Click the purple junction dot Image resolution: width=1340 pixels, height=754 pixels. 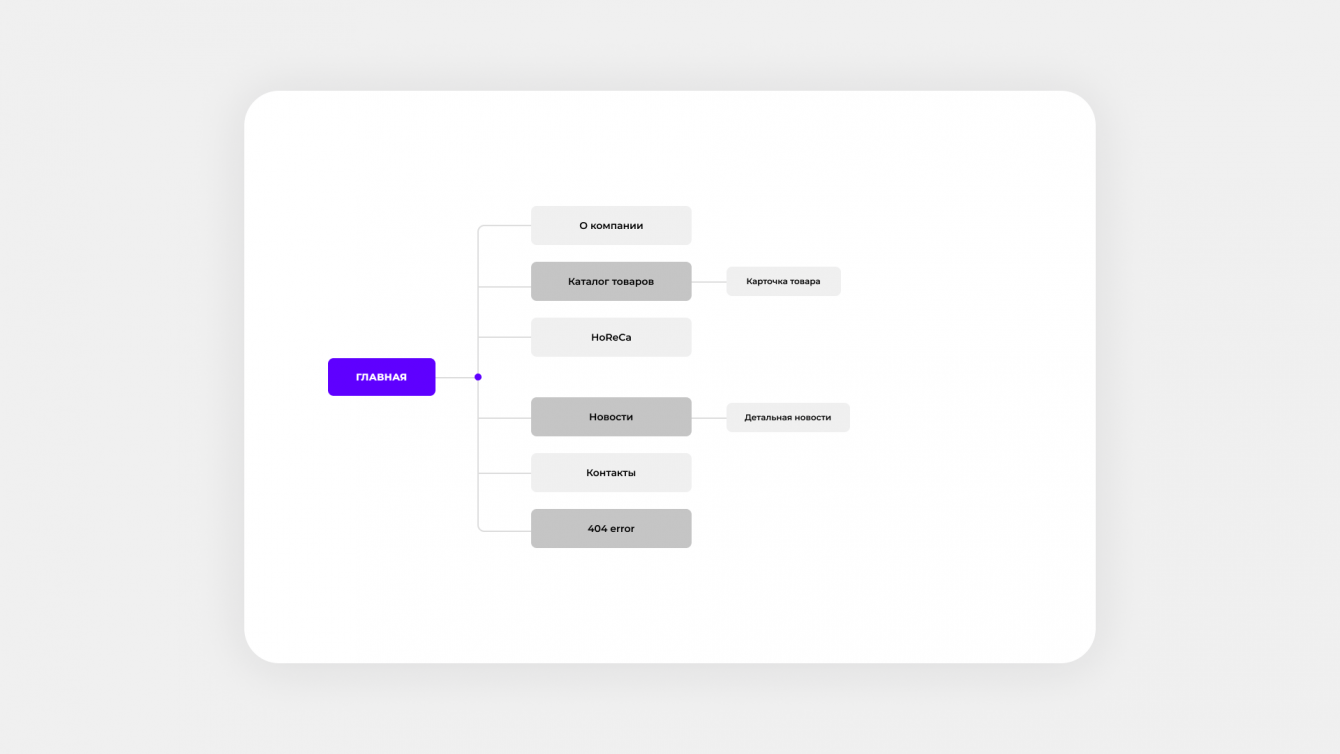tap(478, 377)
